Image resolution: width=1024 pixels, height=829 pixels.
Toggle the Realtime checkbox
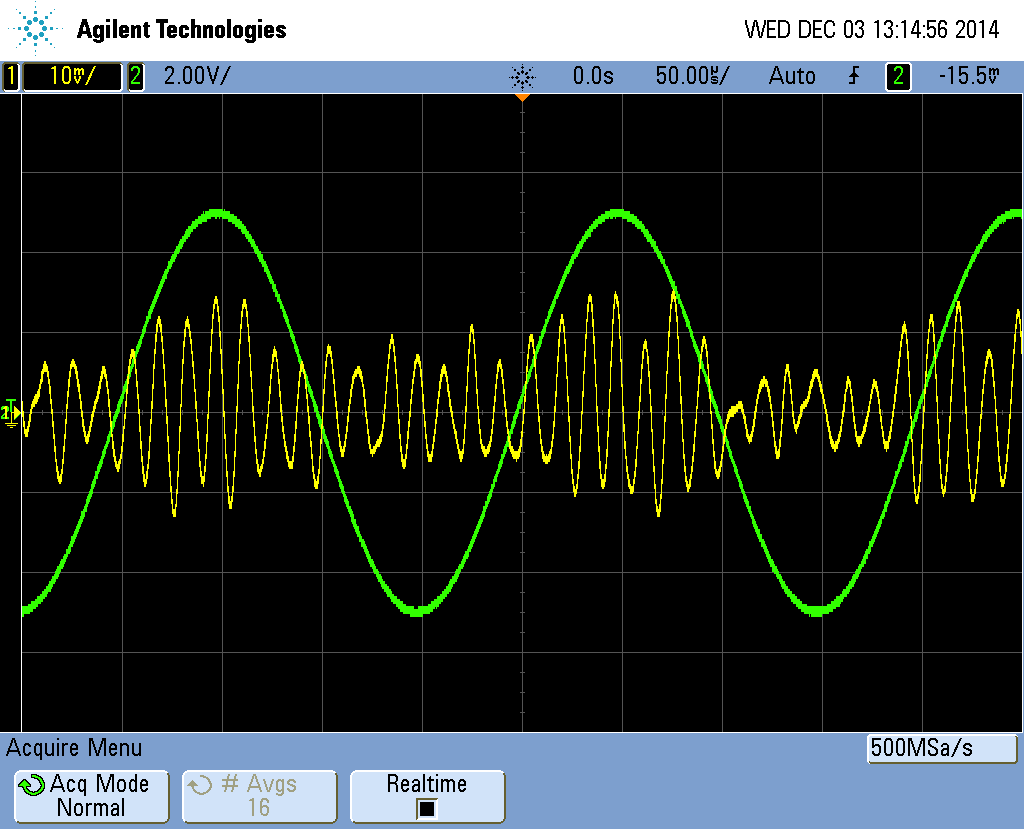point(427,808)
